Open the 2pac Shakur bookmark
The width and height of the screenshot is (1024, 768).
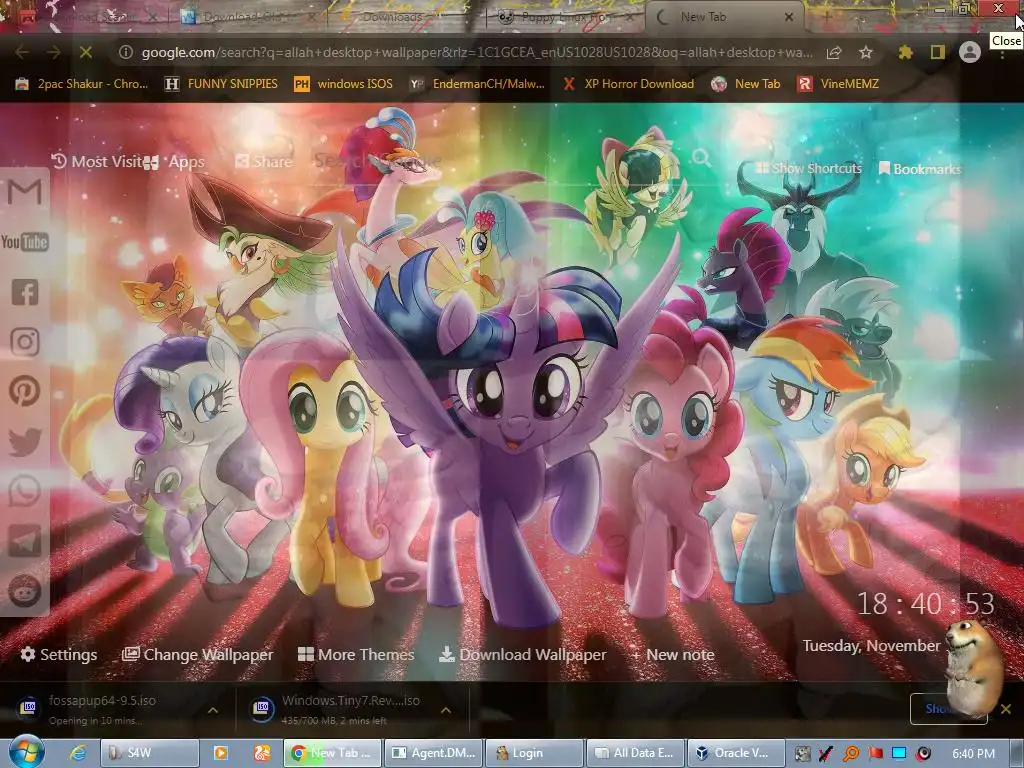[82, 84]
